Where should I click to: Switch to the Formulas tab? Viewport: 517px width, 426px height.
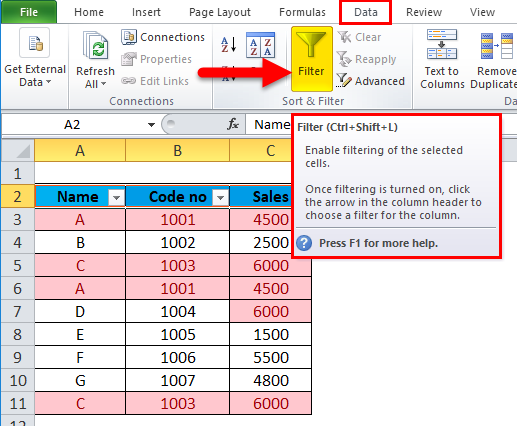pos(302,12)
